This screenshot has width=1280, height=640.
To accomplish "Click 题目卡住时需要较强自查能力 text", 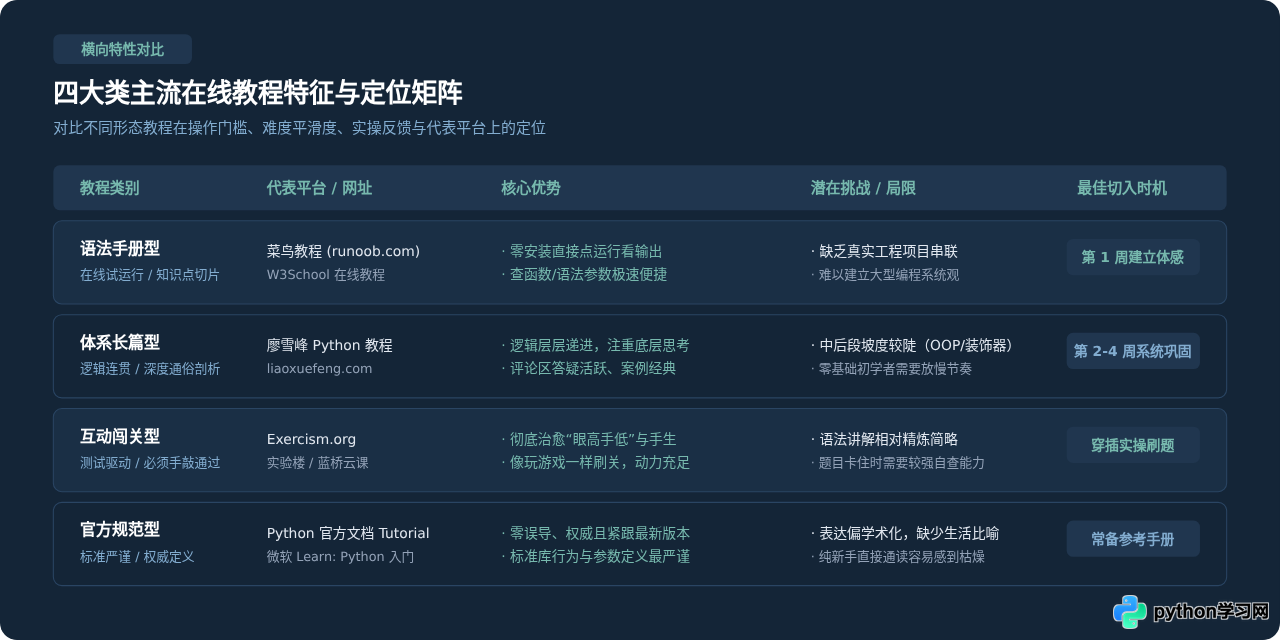I will coord(898,462).
